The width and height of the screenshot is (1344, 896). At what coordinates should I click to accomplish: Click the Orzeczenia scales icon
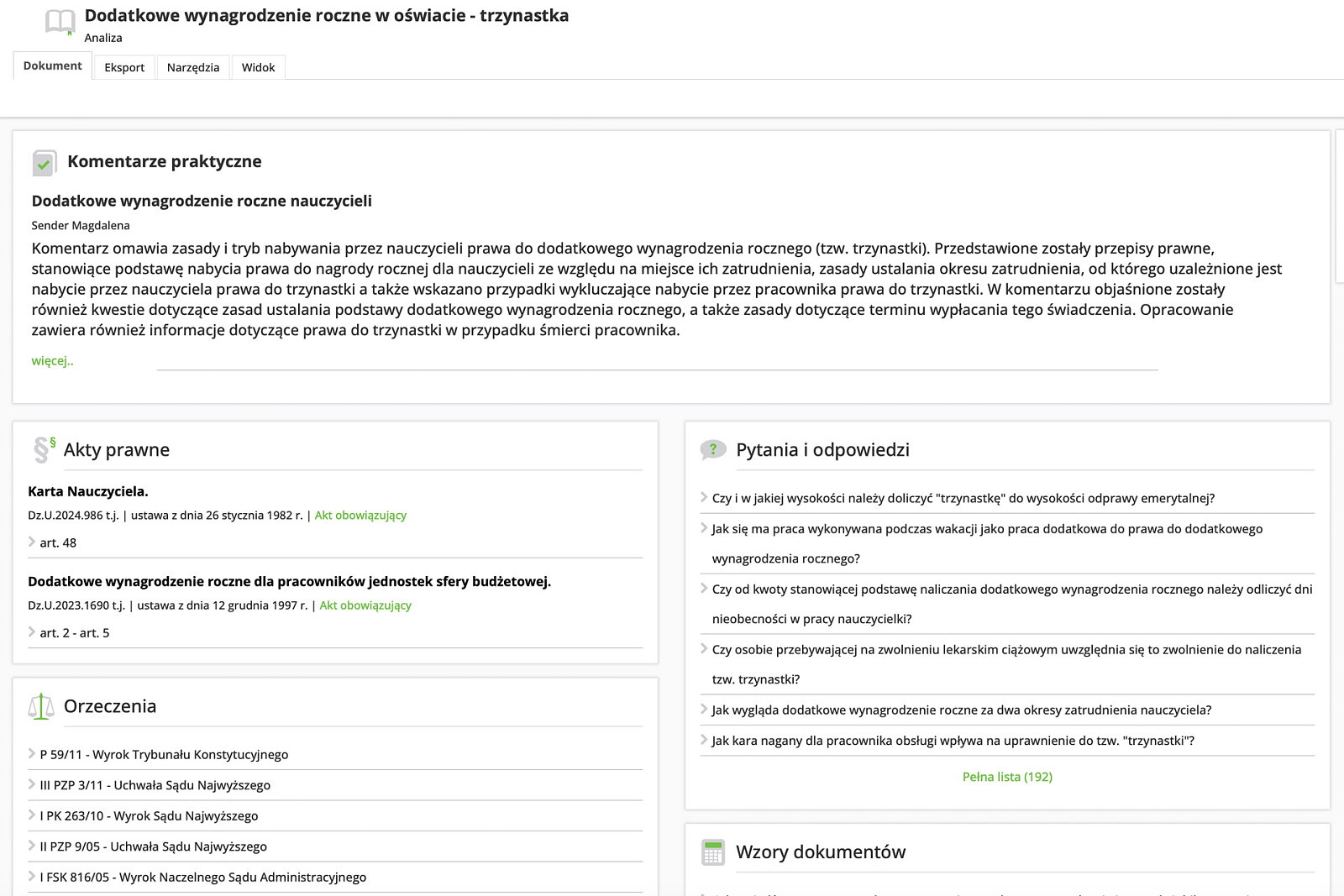(41, 707)
